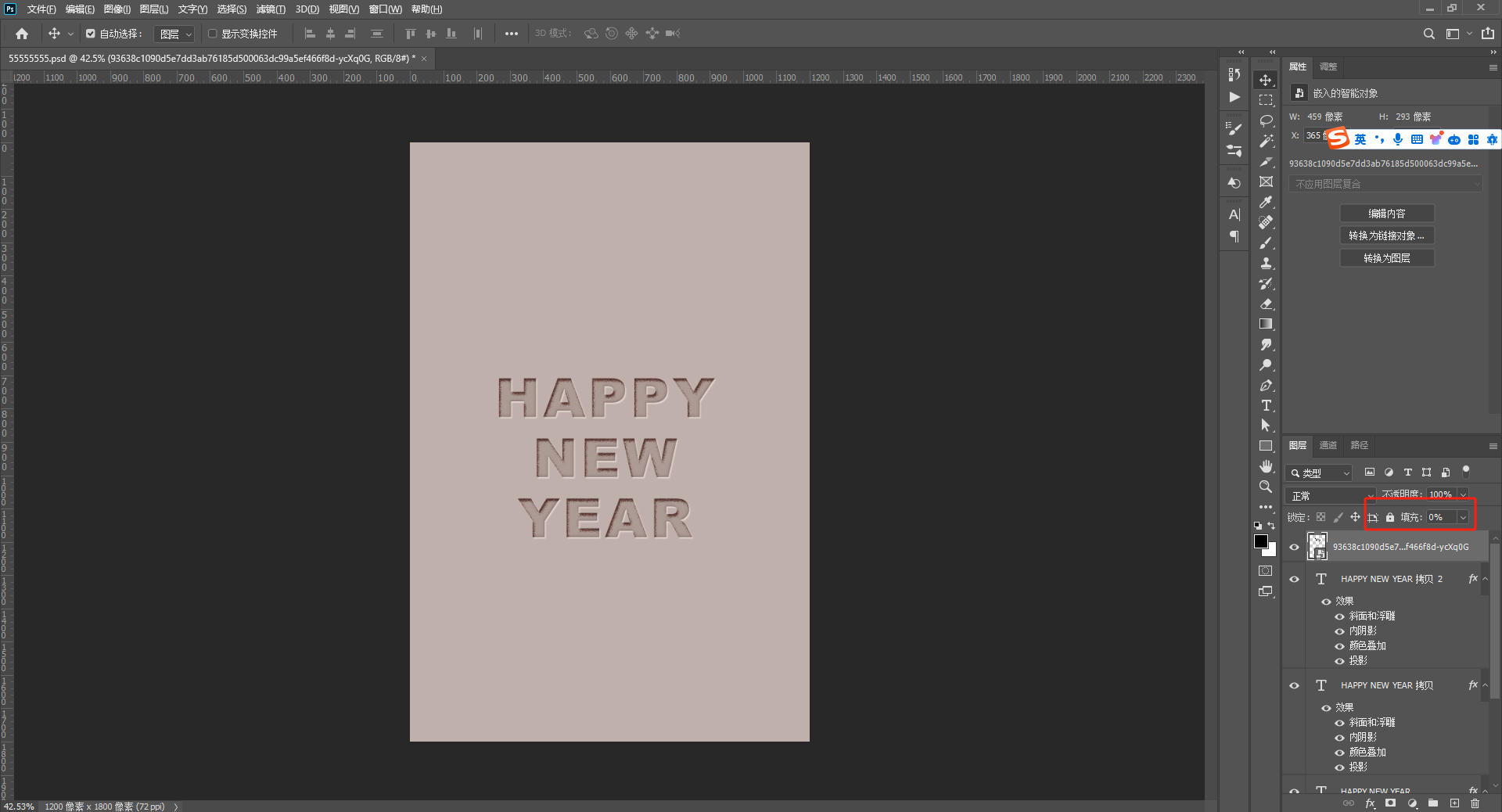The image size is (1502, 812).
Task: Select the Lasso tool
Action: point(1266,120)
